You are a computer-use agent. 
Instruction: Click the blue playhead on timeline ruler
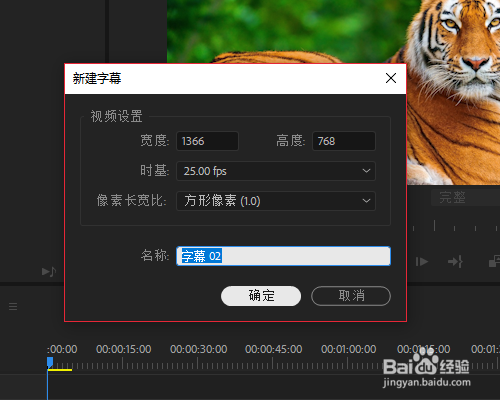[50, 362]
